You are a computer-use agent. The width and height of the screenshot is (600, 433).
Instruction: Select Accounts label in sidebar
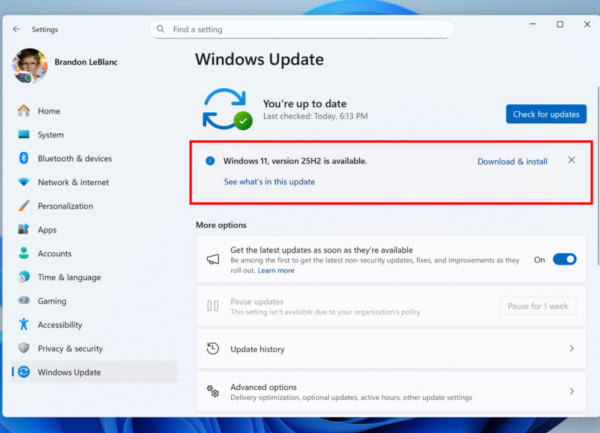pos(54,254)
